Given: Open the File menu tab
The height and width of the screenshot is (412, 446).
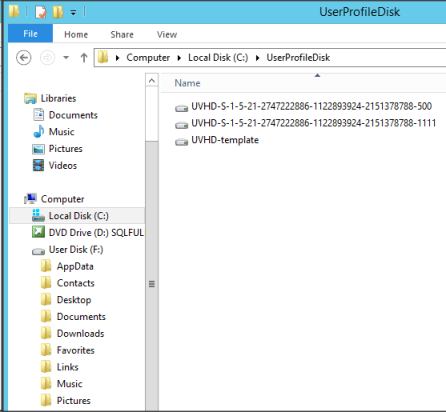Looking at the screenshot, I should [30, 34].
